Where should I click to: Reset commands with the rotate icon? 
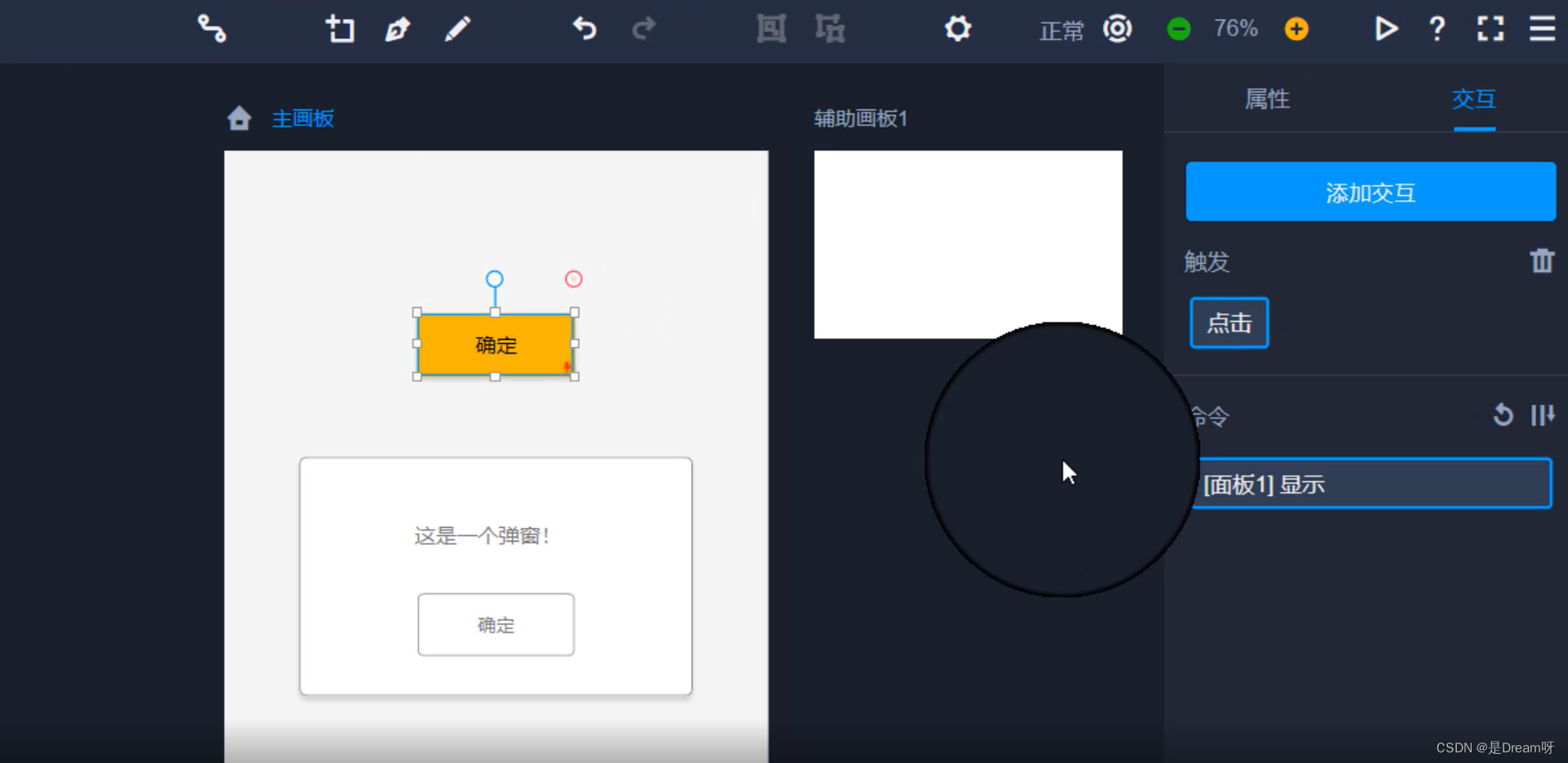[1503, 415]
